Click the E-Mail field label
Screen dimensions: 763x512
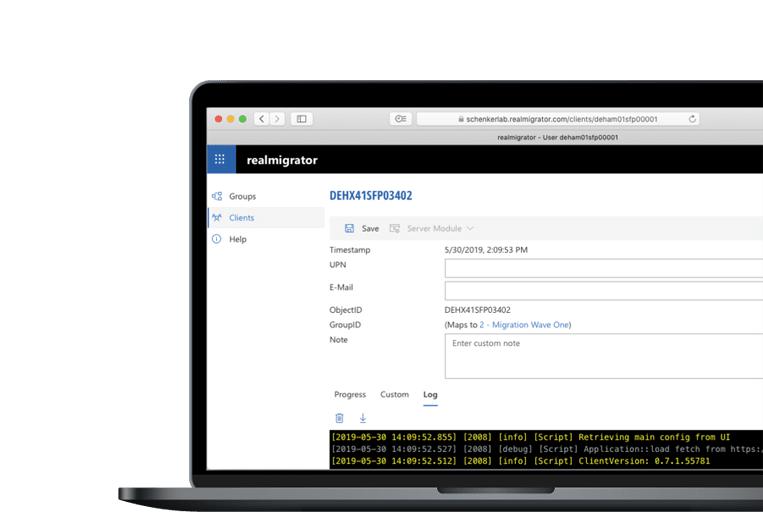[x=341, y=287]
